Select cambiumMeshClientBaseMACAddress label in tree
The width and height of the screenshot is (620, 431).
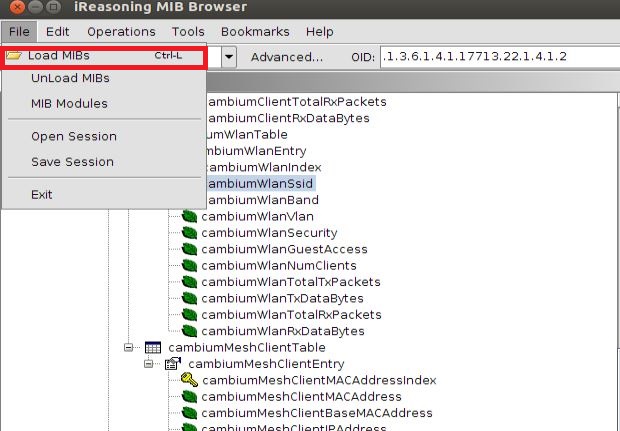click(x=317, y=413)
